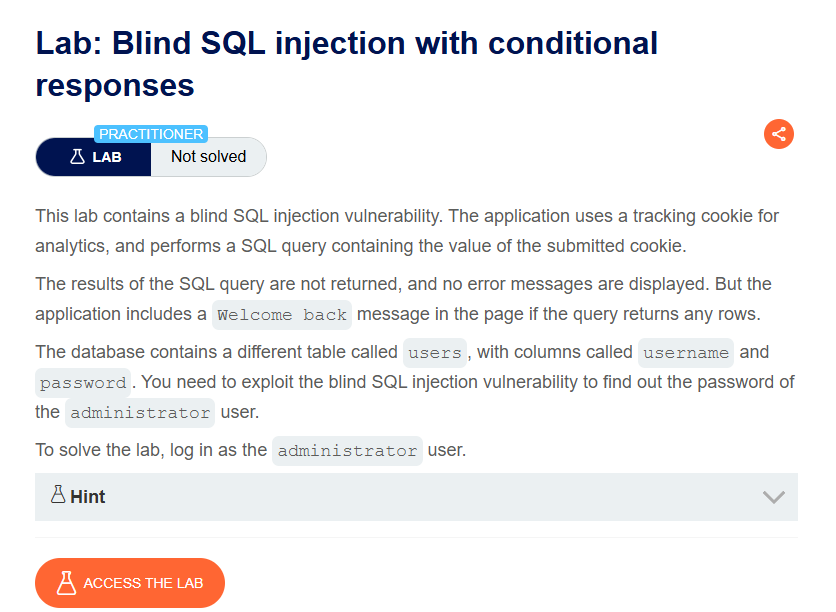Open the Hint panel by its label
The image size is (836, 612).
88,497
